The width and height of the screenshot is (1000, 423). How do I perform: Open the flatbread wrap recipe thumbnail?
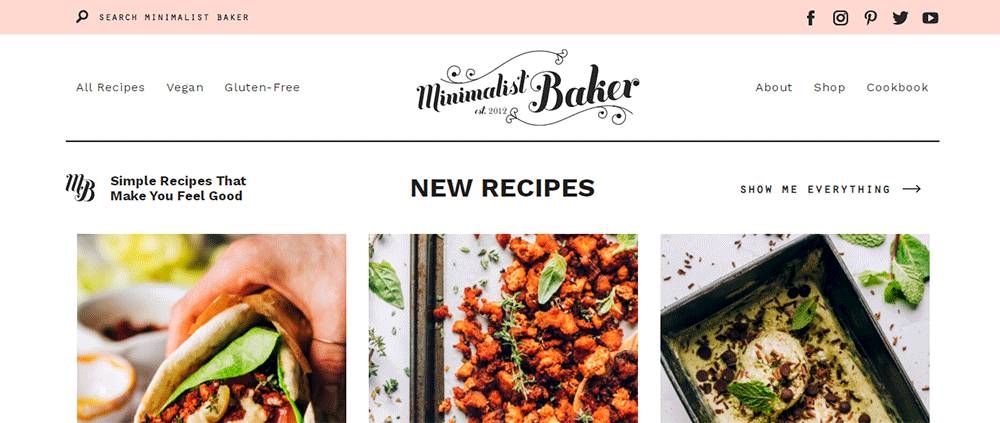coord(212,329)
